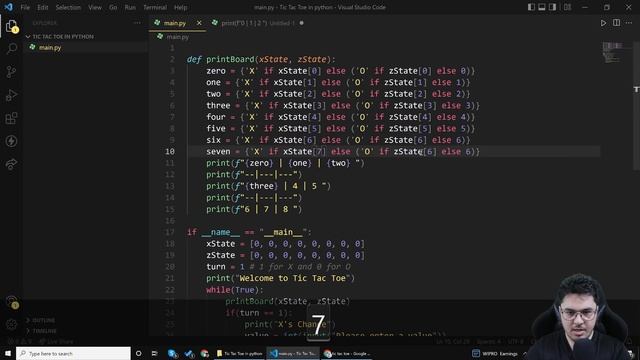Close the main.py editor tab
Image resolution: width=640 pixels, height=360 pixels.
(x=199, y=23)
